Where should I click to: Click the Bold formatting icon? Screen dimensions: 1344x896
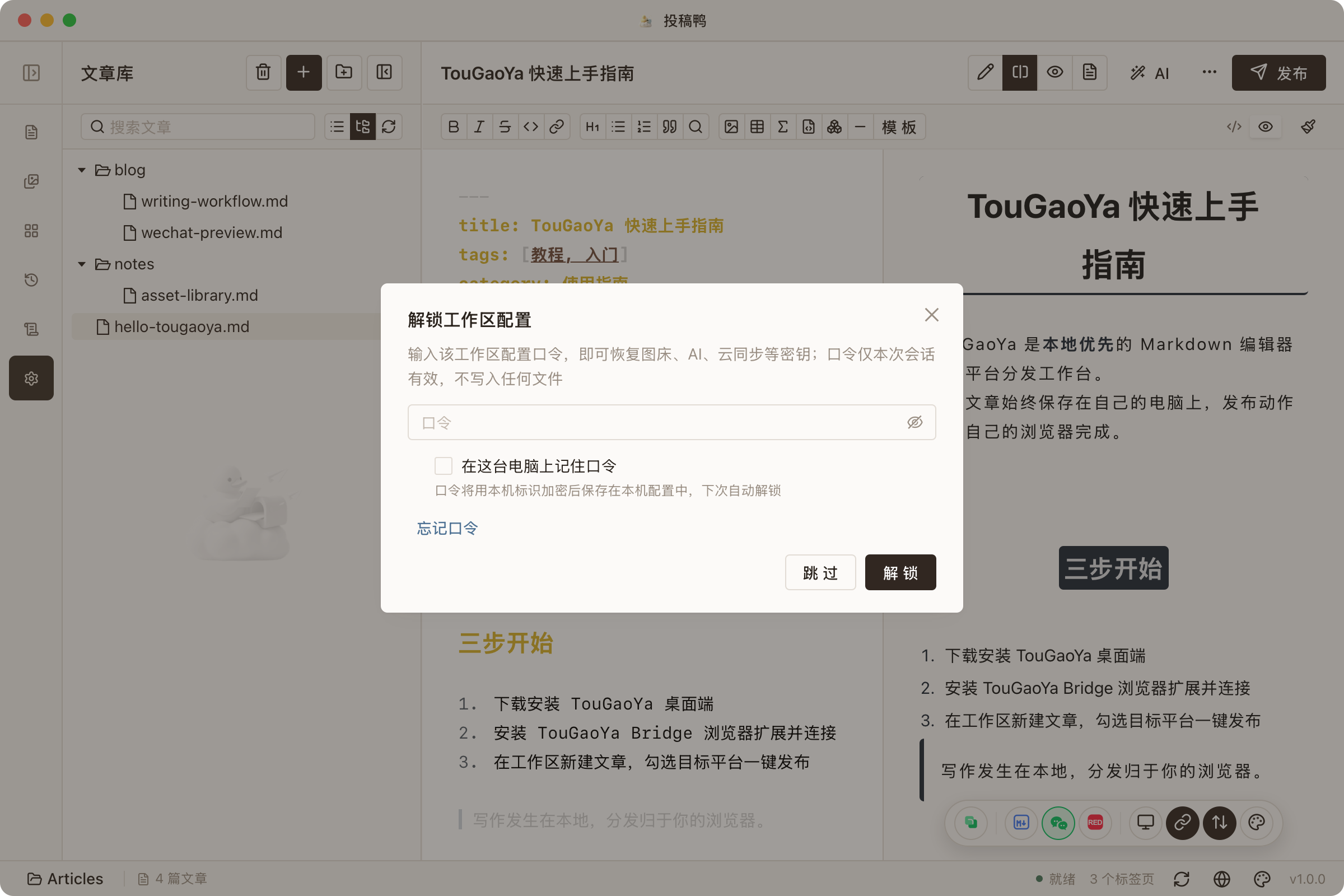tap(454, 127)
